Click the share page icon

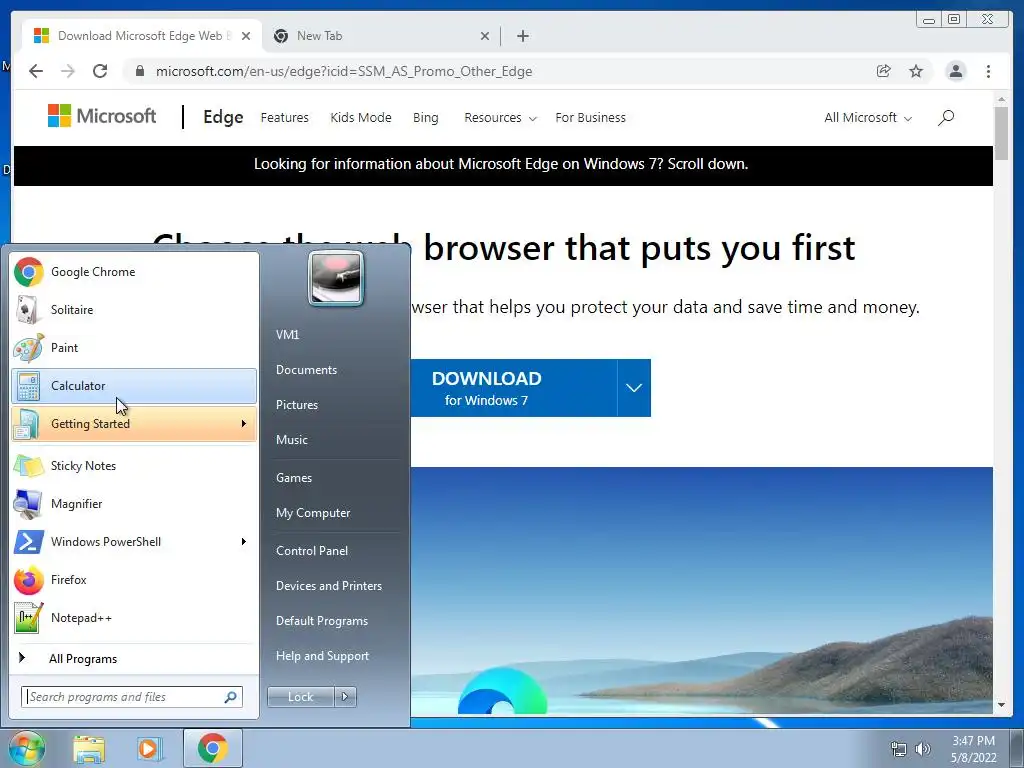pos(884,71)
